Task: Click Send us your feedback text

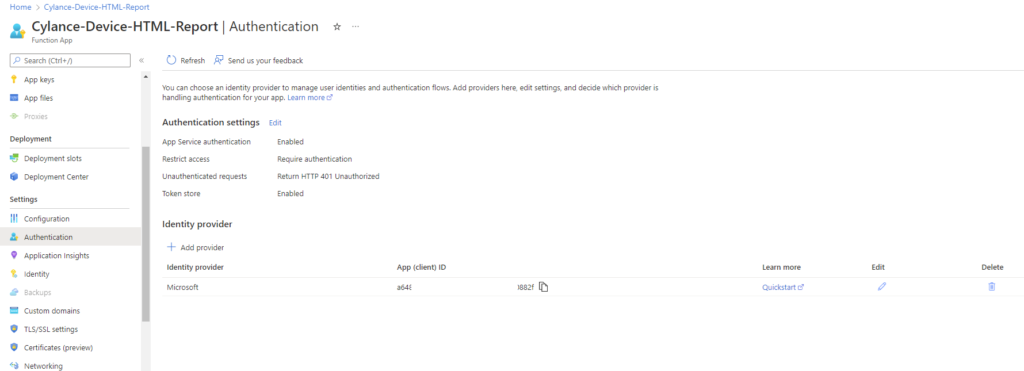Action: point(265,60)
